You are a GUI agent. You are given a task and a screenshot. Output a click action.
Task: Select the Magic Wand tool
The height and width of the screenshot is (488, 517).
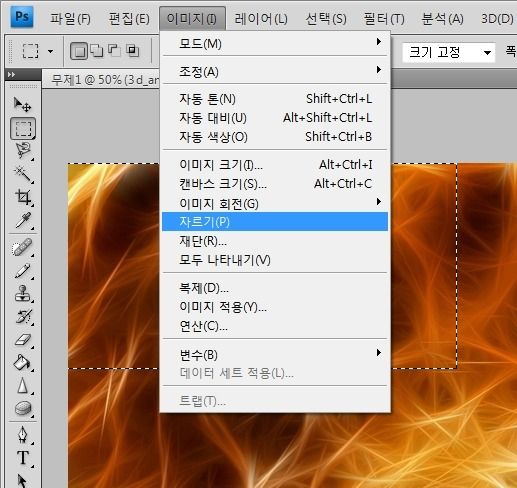tap(23, 174)
